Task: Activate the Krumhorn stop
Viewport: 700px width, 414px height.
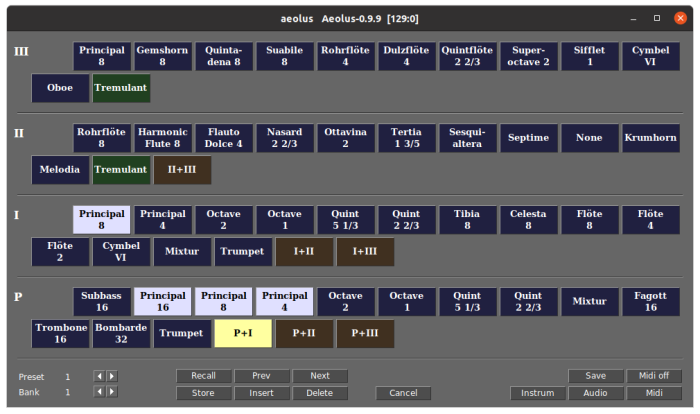Action: 651,137
